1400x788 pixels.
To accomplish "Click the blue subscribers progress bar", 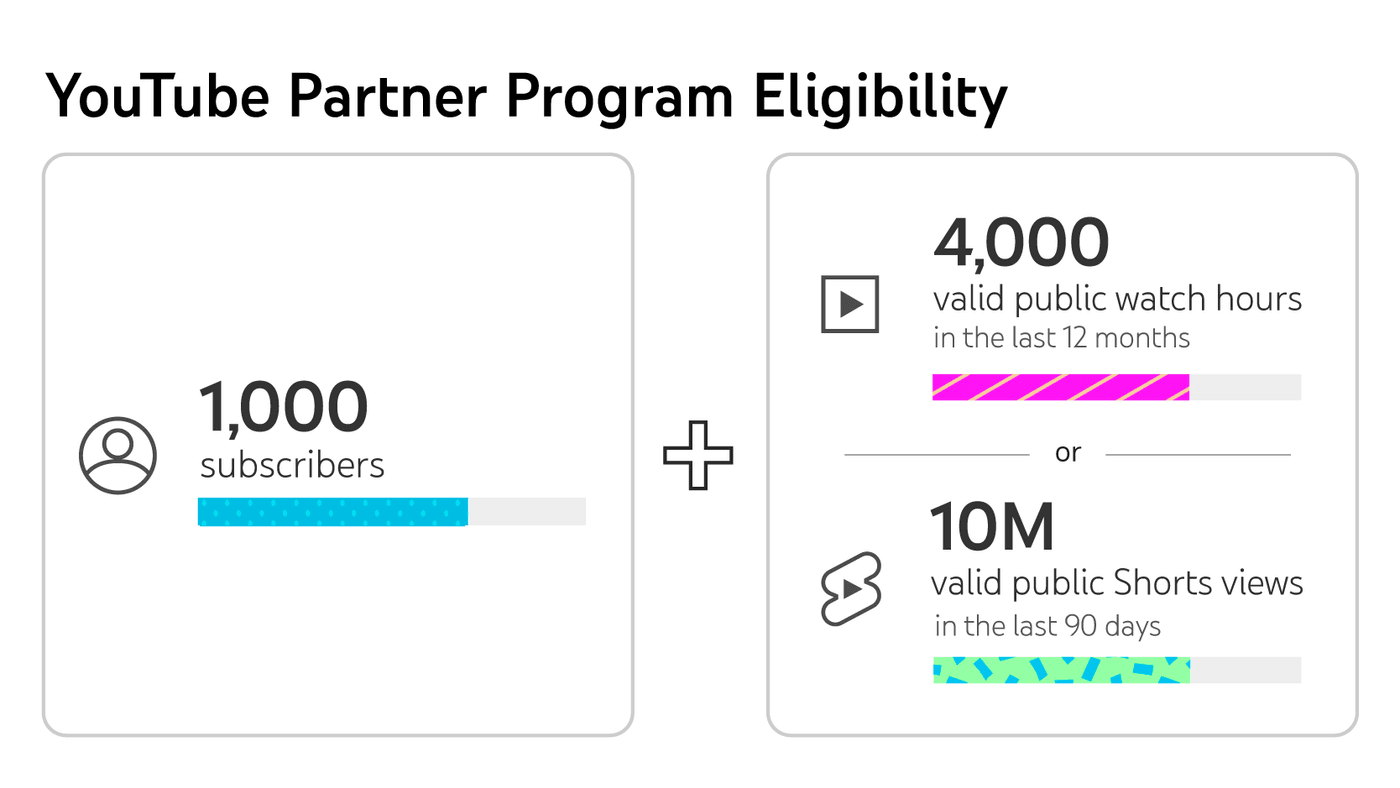I will click(x=333, y=511).
